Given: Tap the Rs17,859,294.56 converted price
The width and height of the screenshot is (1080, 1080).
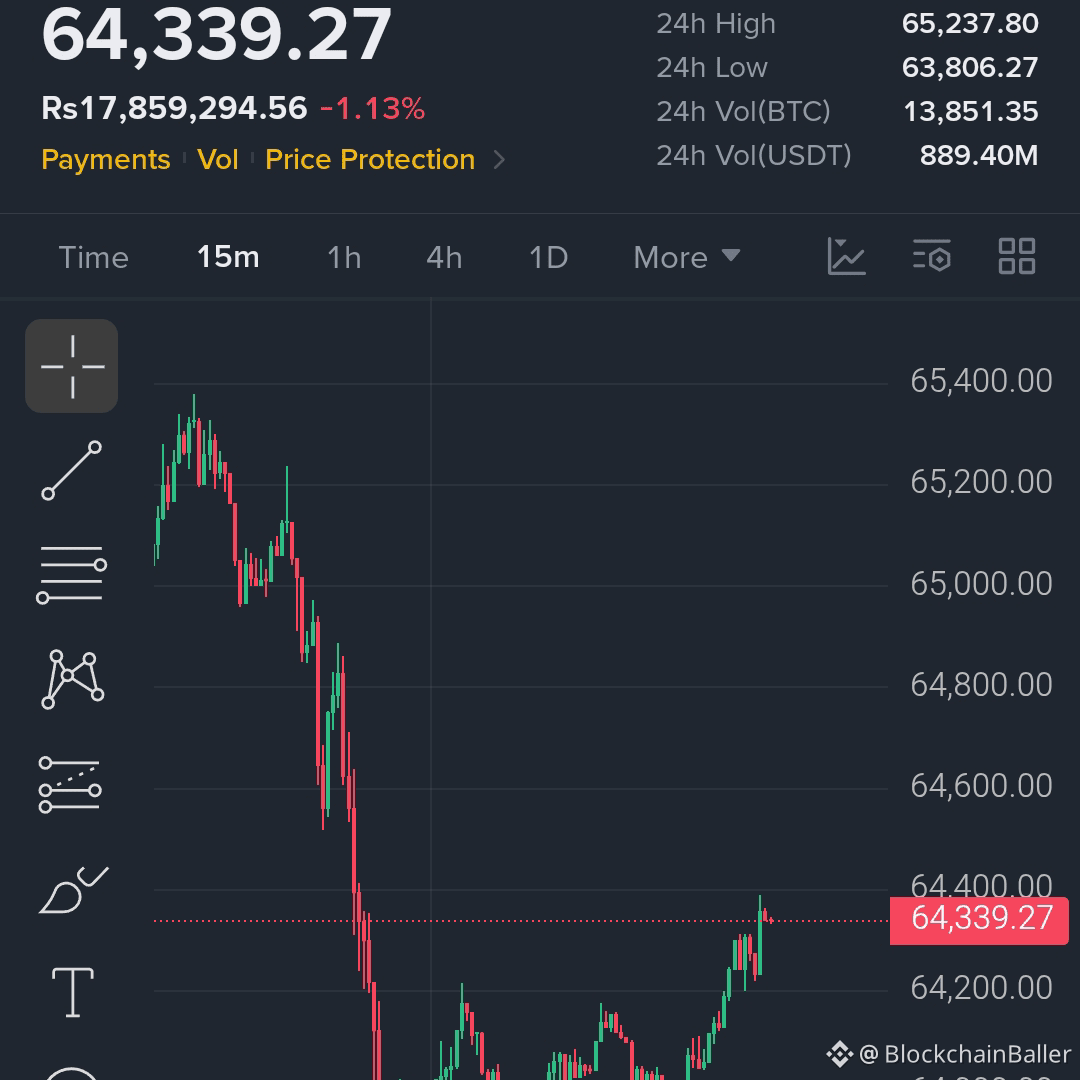Looking at the screenshot, I should (x=174, y=108).
